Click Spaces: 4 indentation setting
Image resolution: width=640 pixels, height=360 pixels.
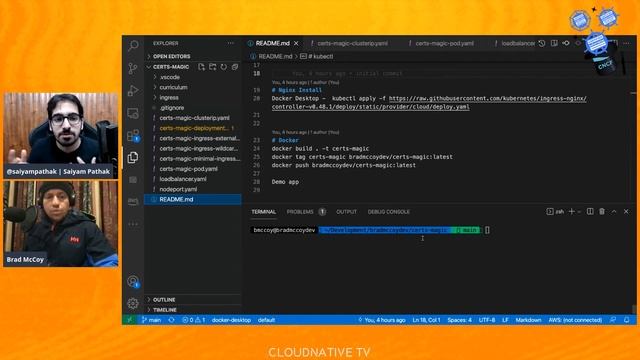point(459,320)
